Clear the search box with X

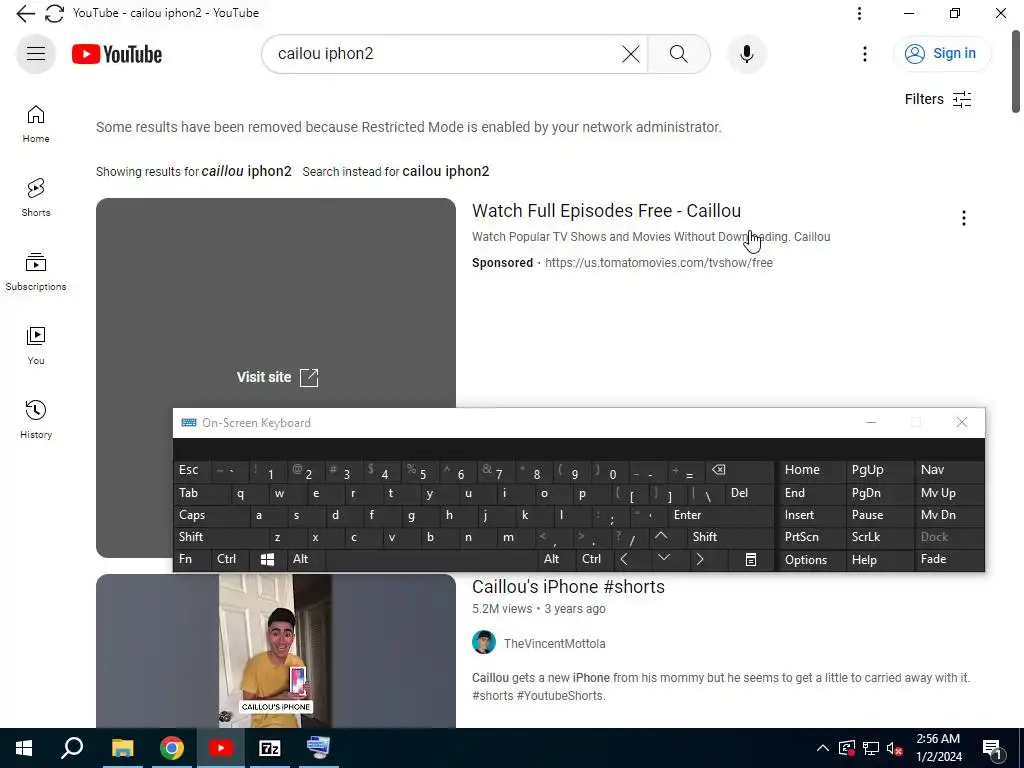(x=631, y=54)
